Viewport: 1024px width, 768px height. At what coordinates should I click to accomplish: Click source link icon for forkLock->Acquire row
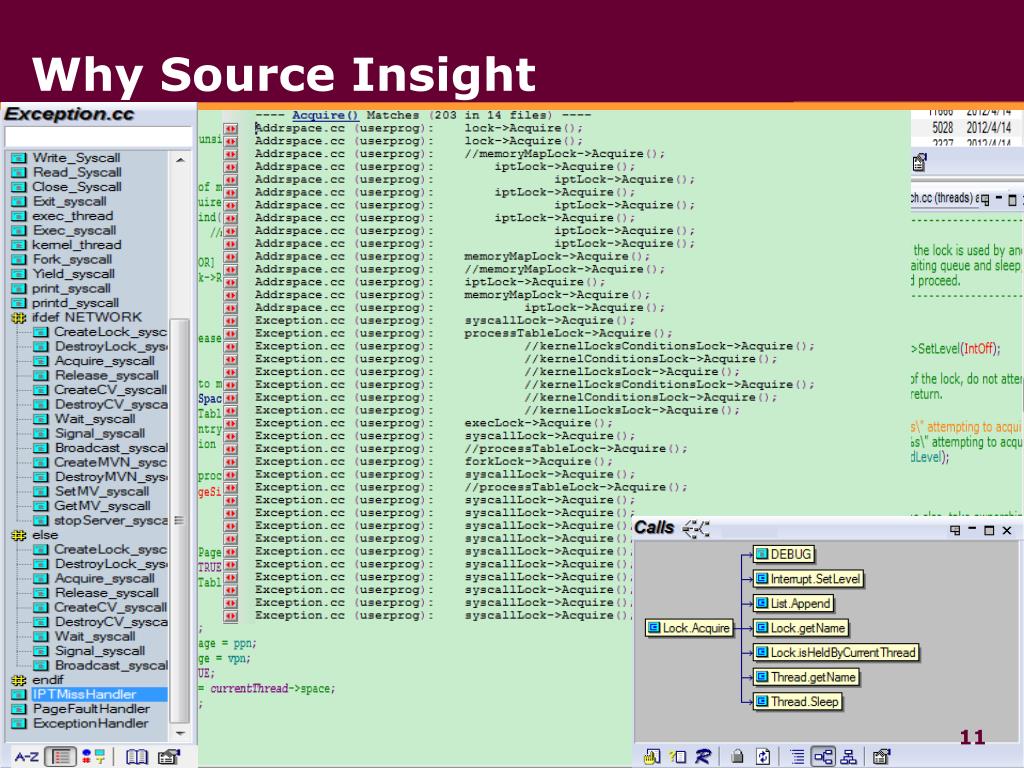click(231, 462)
